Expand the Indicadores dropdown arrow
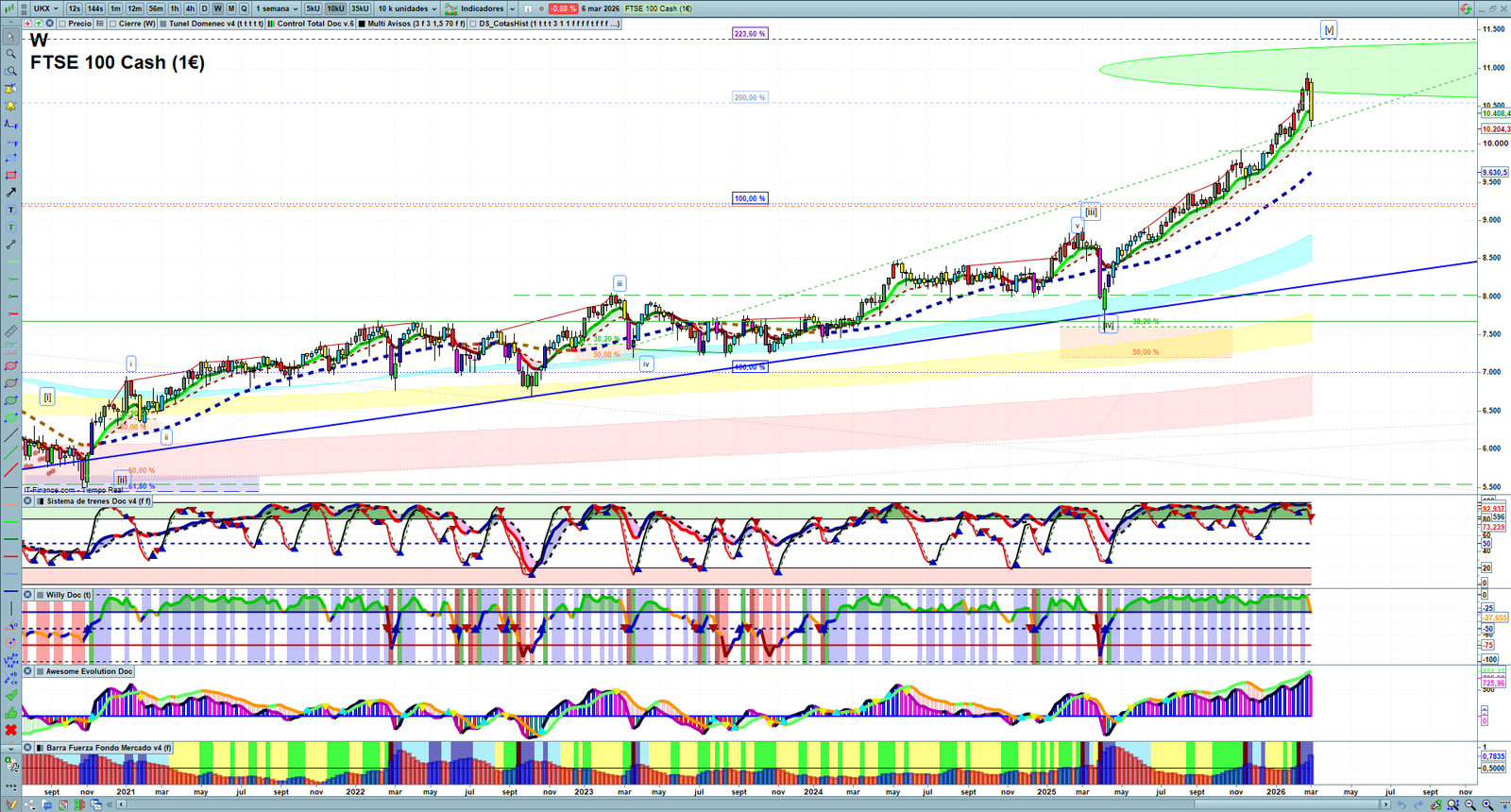The image size is (1511, 812). (512, 8)
